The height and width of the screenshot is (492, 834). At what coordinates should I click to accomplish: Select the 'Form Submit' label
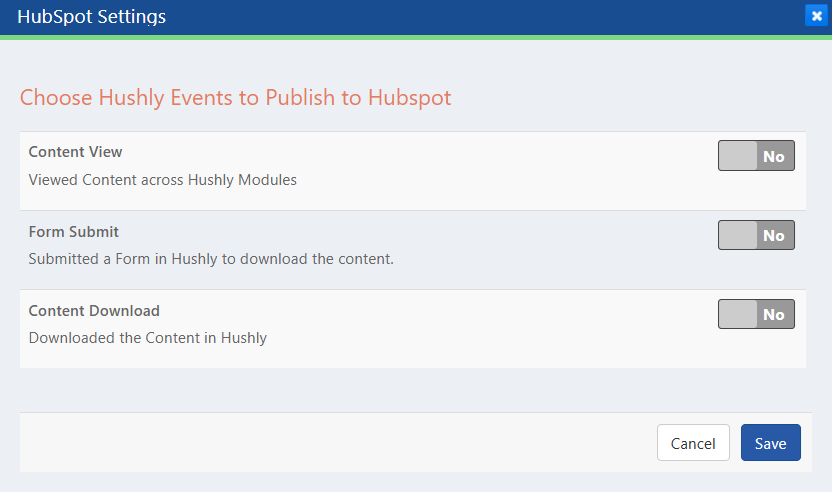(x=73, y=232)
